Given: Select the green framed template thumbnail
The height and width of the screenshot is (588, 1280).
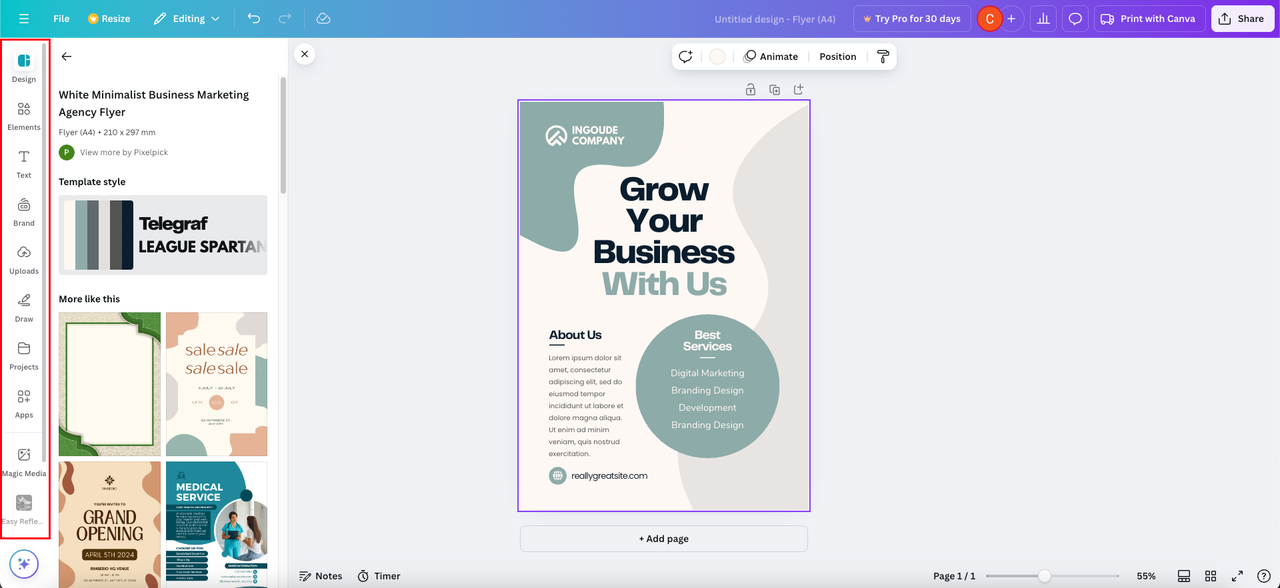Looking at the screenshot, I should 110,384.
